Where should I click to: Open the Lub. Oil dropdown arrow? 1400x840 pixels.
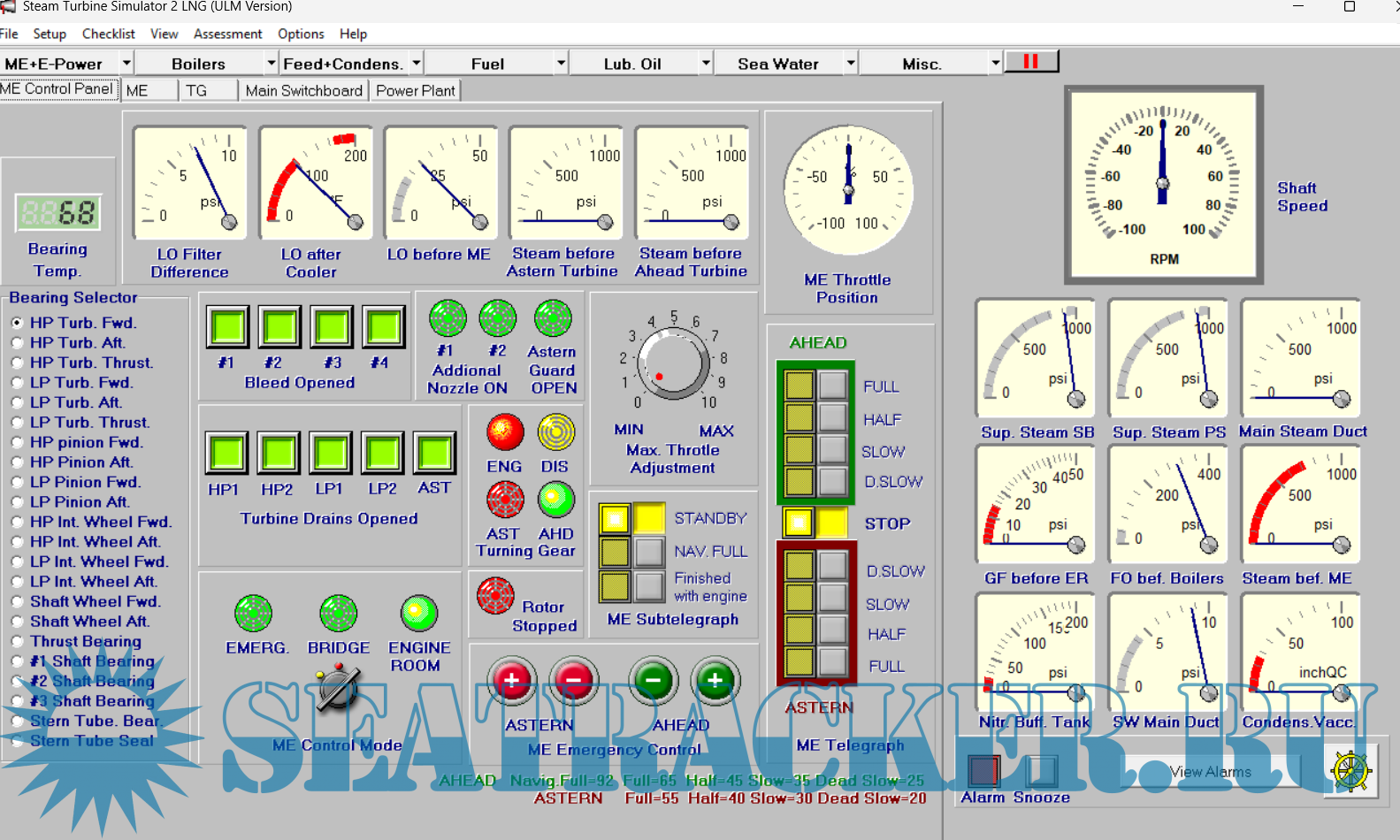click(x=706, y=64)
